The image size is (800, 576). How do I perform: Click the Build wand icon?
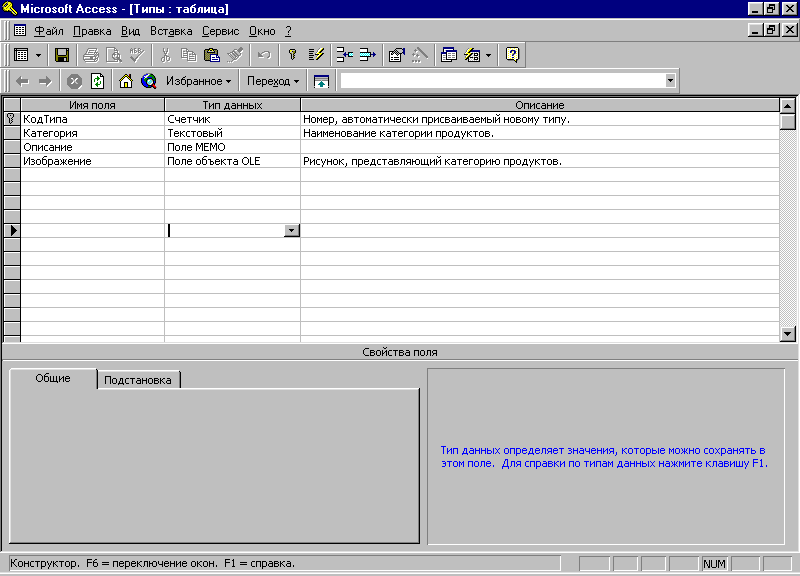419,55
